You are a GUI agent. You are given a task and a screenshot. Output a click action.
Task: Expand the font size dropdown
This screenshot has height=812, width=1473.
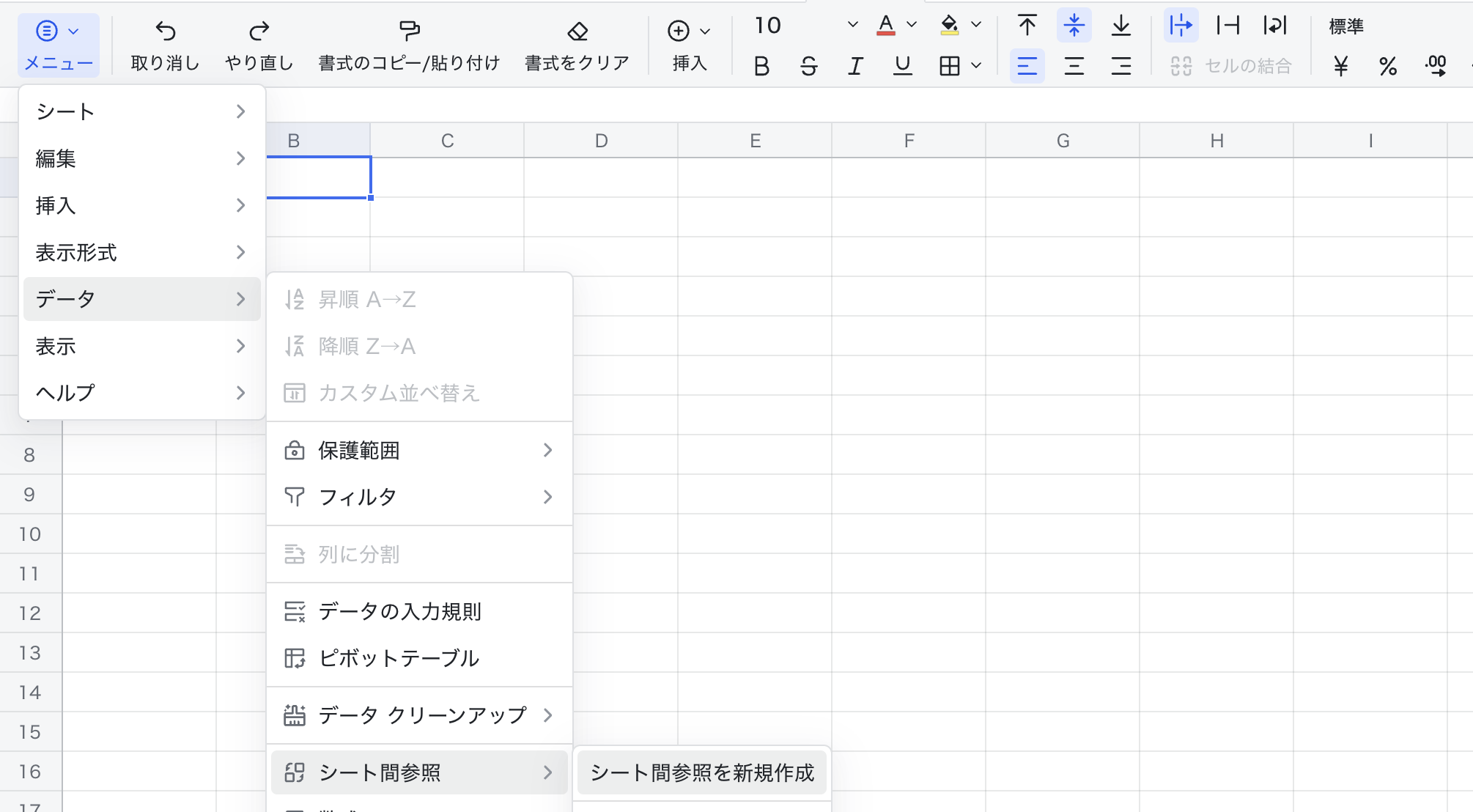852,24
